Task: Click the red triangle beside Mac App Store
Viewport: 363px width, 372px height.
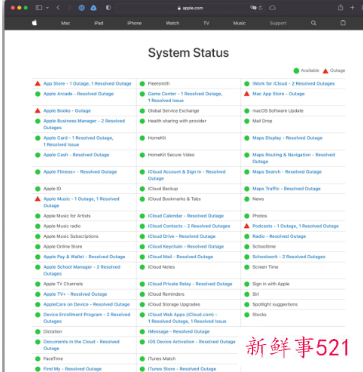Action: click(x=247, y=94)
